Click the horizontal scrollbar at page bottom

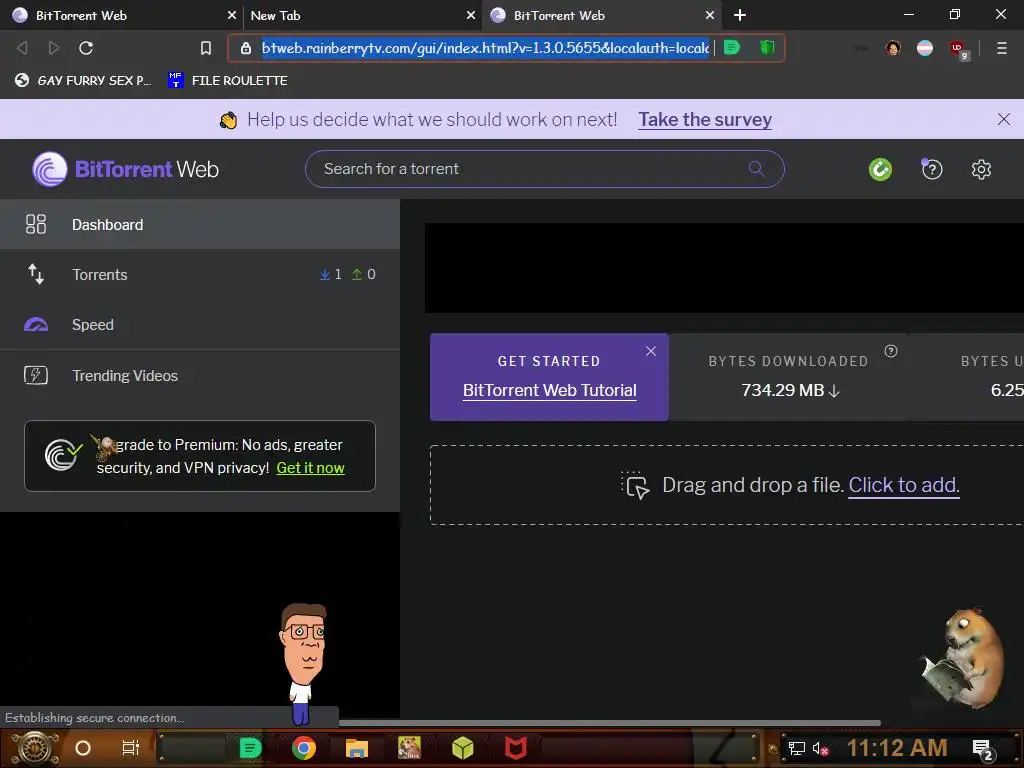coord(610,723)
